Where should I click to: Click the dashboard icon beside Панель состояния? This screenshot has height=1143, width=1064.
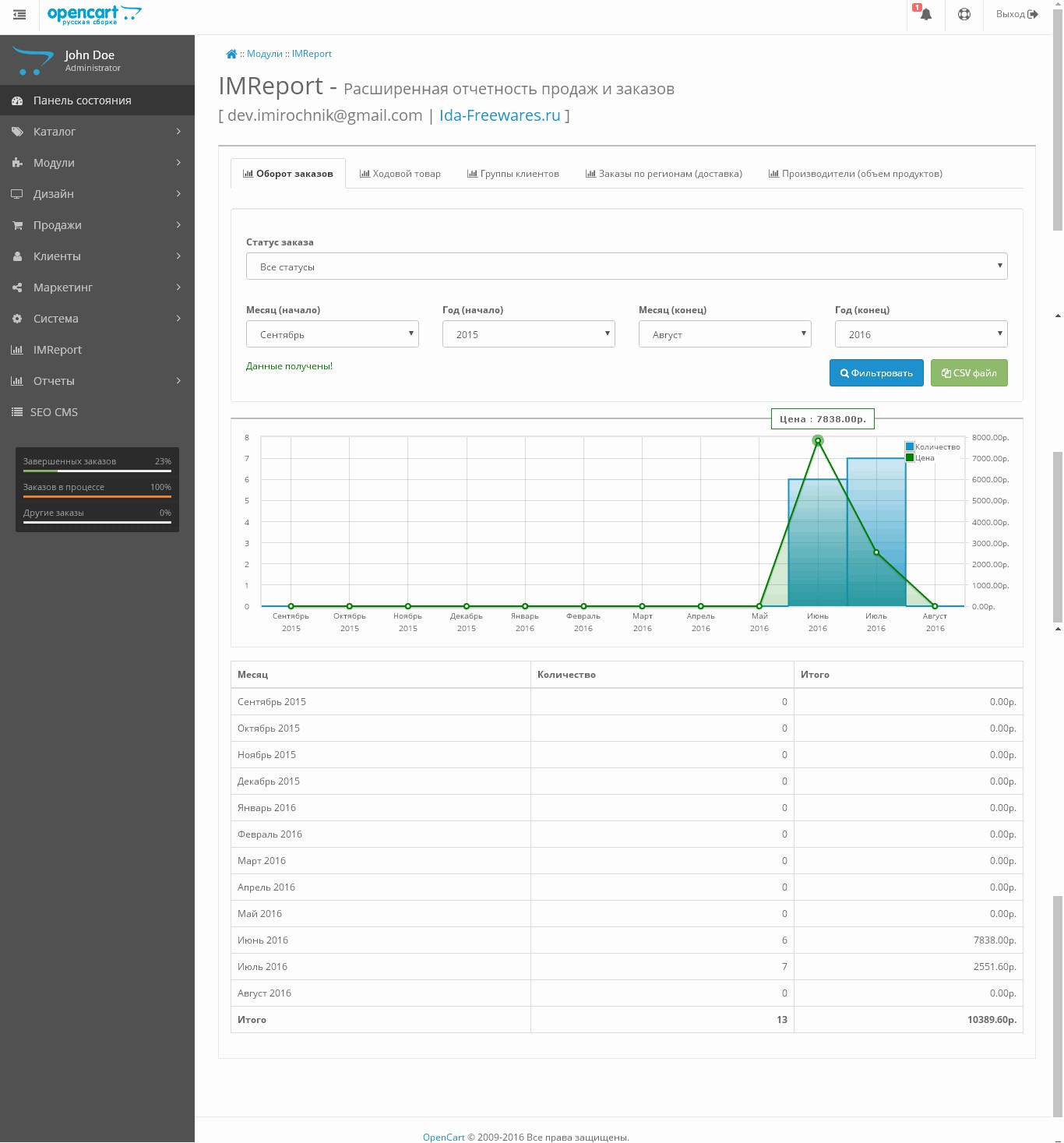[17, 101]
